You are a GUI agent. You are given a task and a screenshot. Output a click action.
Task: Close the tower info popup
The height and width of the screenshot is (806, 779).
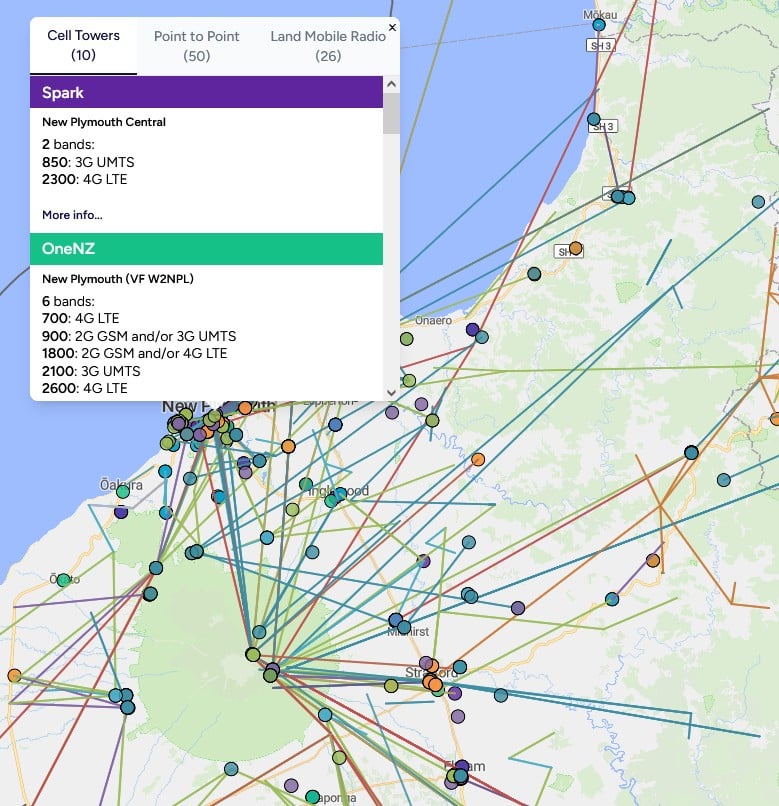[392, 27]
